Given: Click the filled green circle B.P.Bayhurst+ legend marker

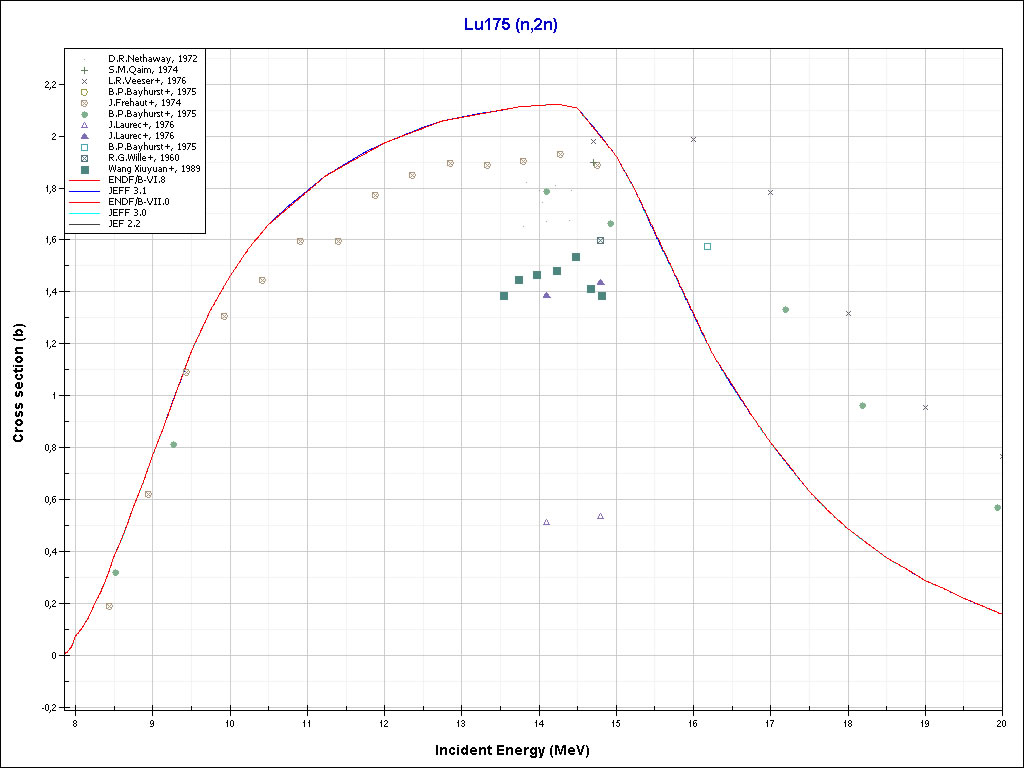Looking at the screenshot, I should point(84,114).
